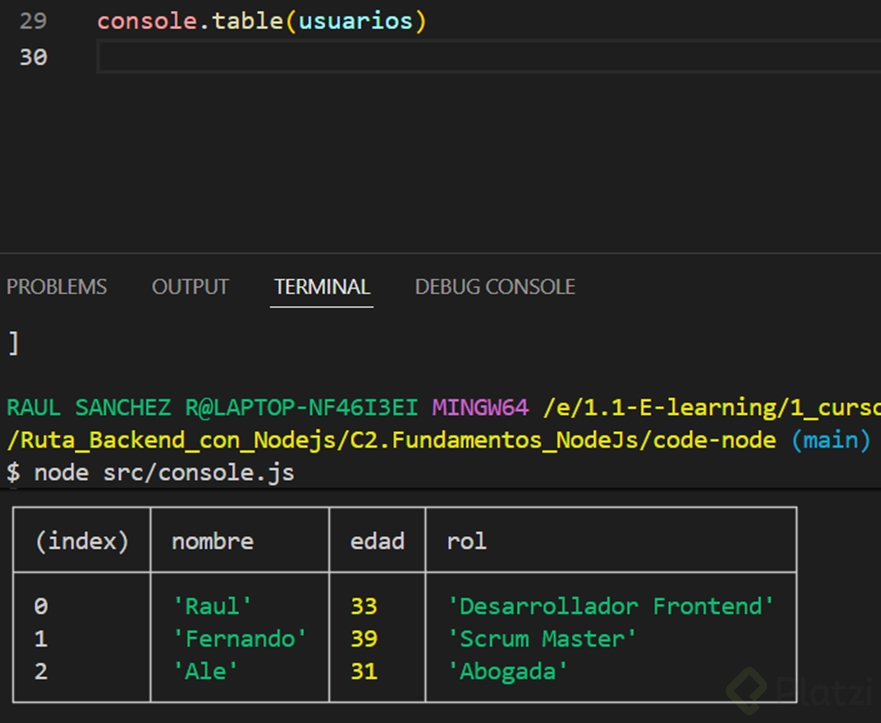Switch to the DEBUG CONSOLE tab
This screenshot has height=723, width=881.
click(495, 287)
